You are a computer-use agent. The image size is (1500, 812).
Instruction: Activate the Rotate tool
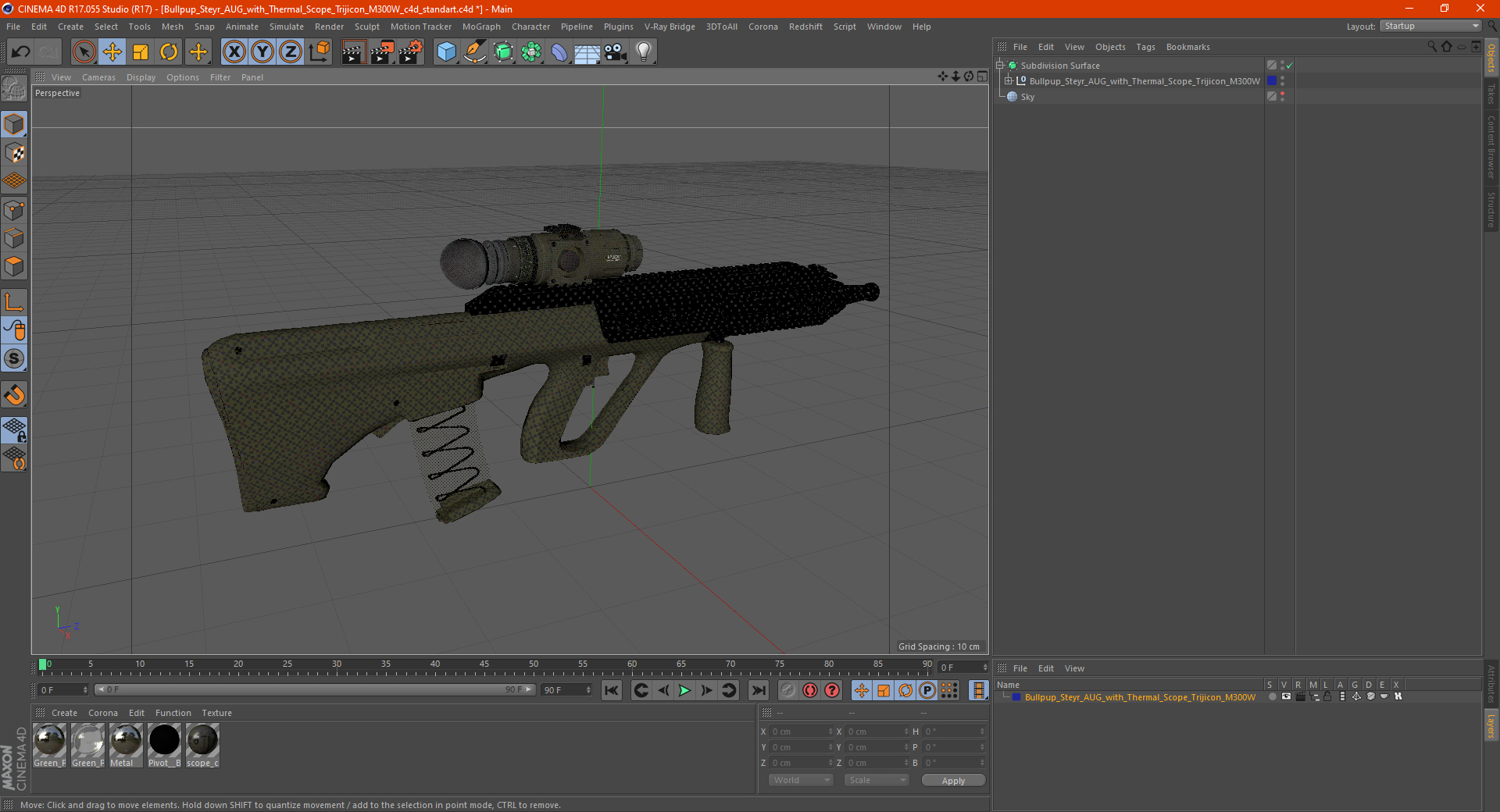pyautogui.click(x=169, y=52)
